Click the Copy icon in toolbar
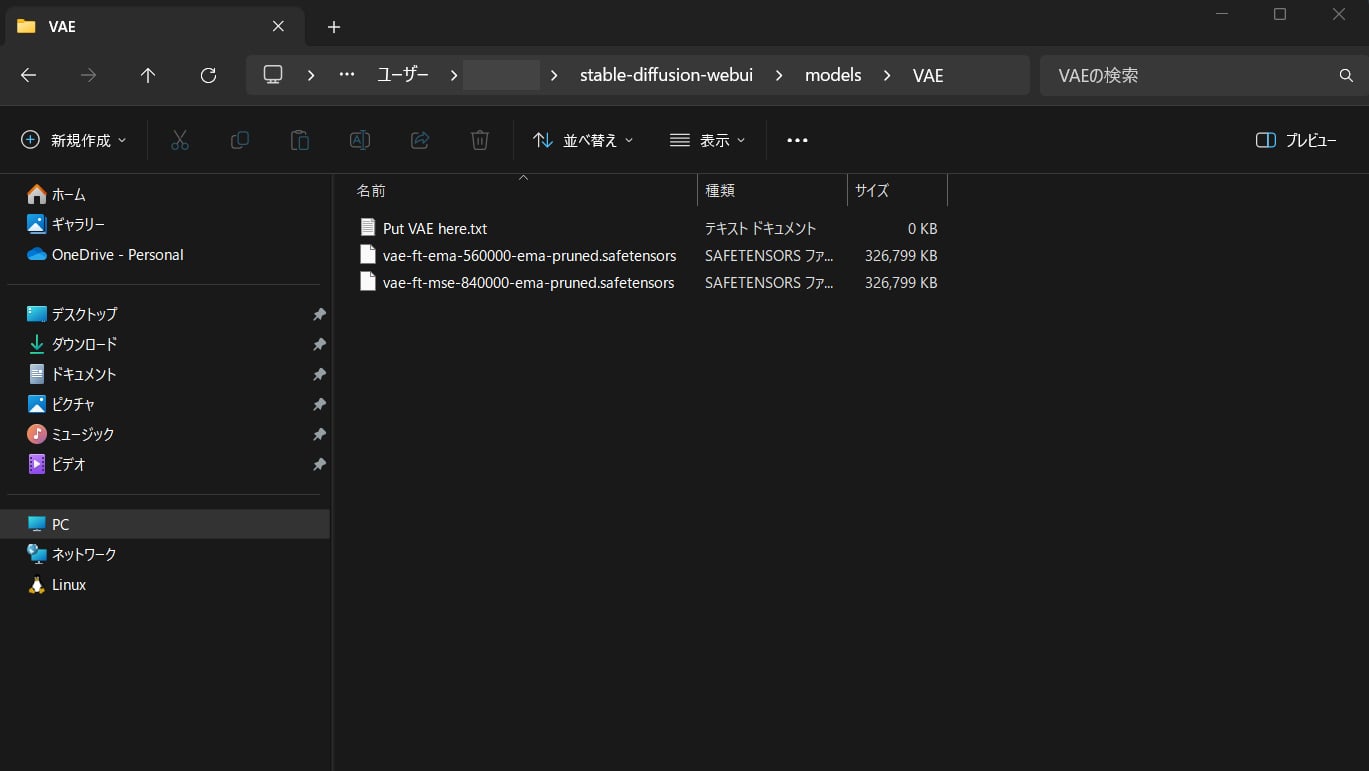Screen dimensions: 1369x771 tap(240, 140)
